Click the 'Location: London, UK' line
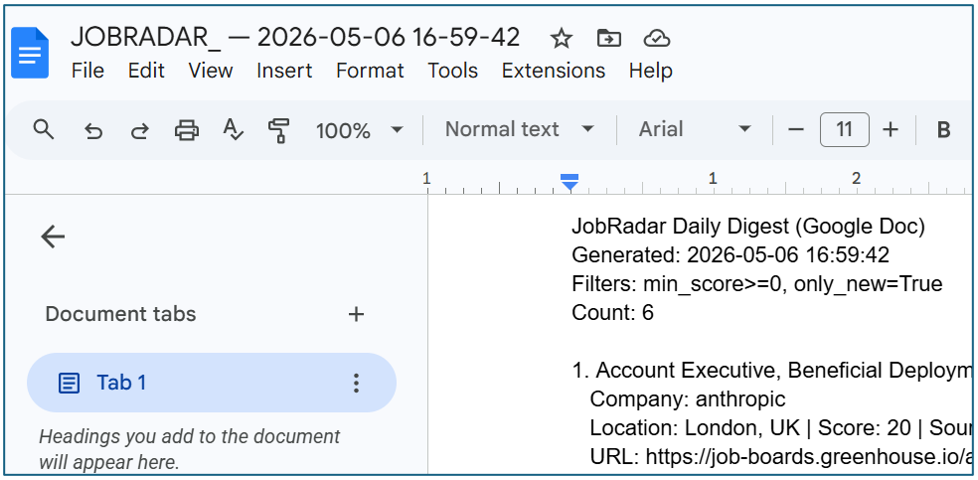 pos(781,428)
